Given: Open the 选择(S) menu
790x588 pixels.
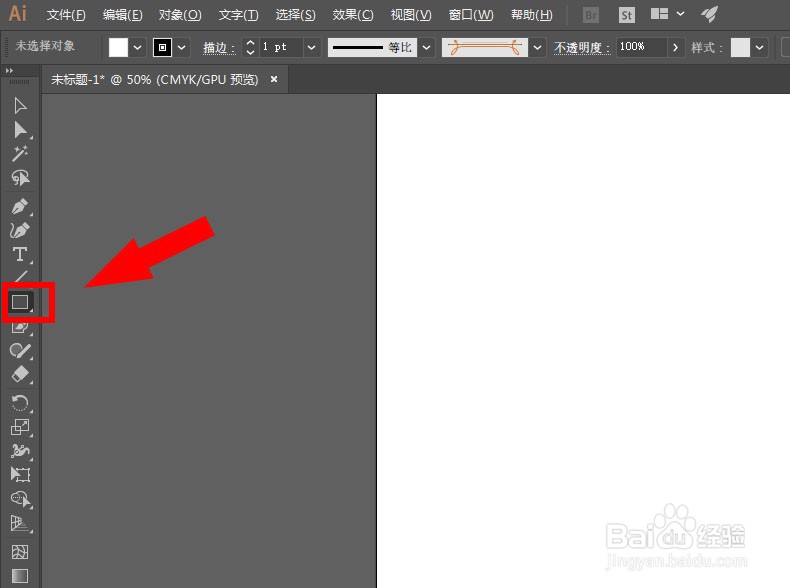Looking at the screenshot, I should click(295, 15).
